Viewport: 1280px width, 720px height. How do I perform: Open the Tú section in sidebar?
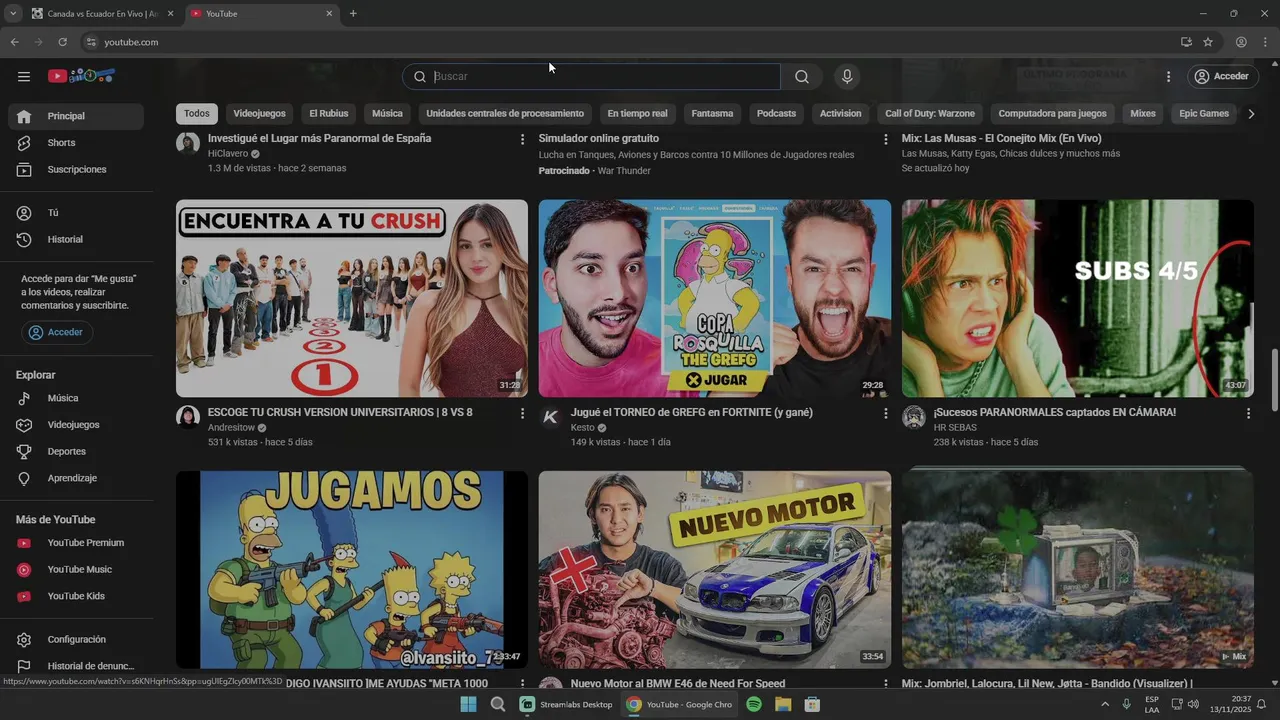[x=76, y=213]
